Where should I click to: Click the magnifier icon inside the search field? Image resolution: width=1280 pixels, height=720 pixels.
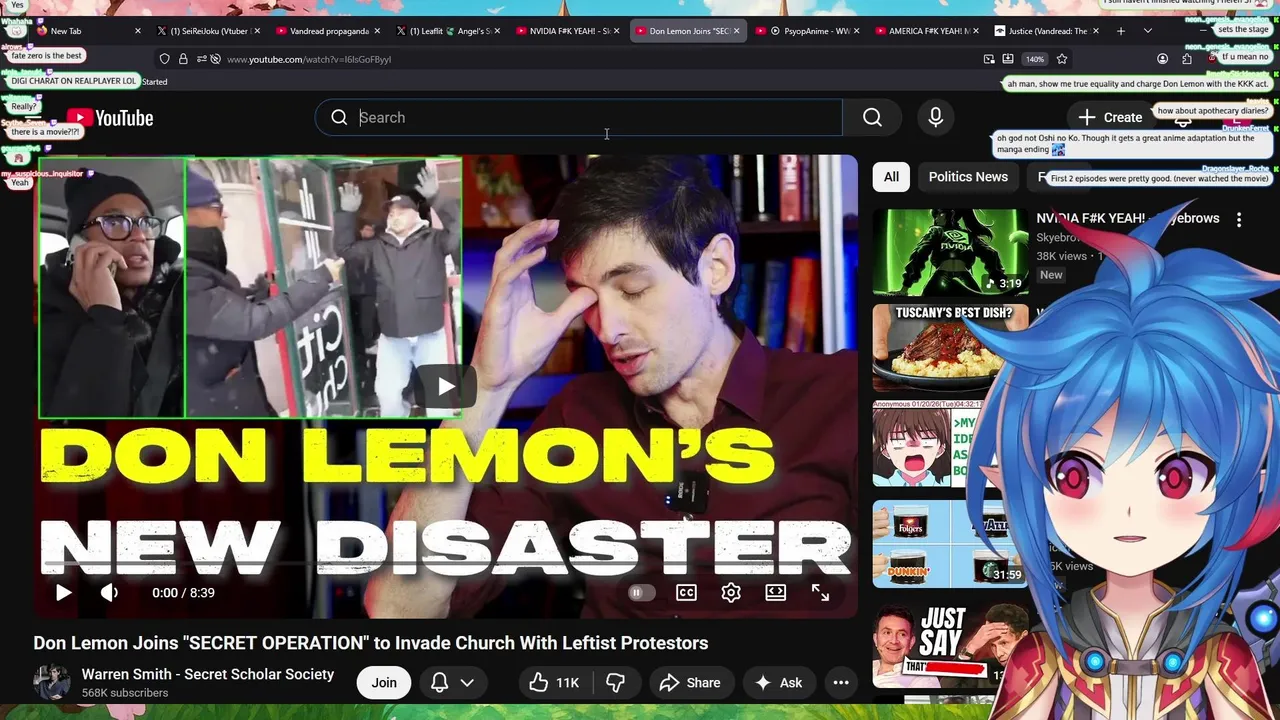click(x=339, y=117)
